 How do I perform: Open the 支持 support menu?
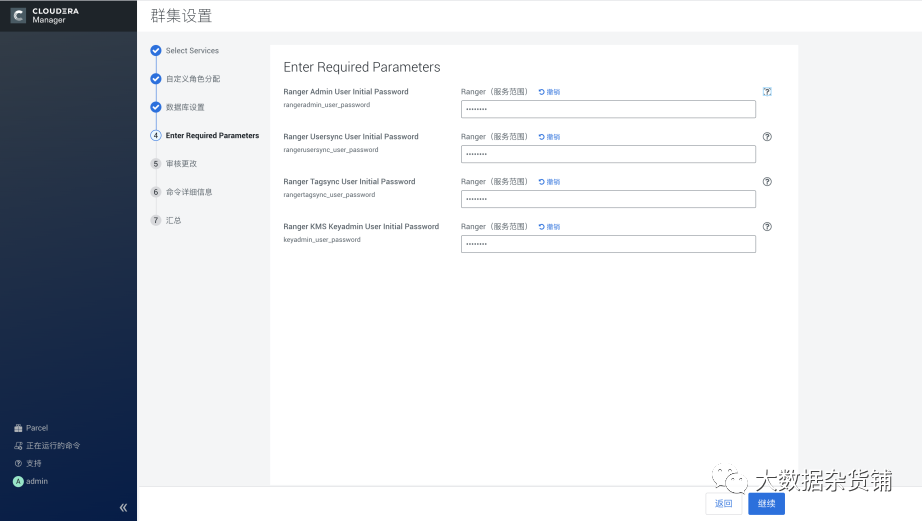(x=33, y=464)
